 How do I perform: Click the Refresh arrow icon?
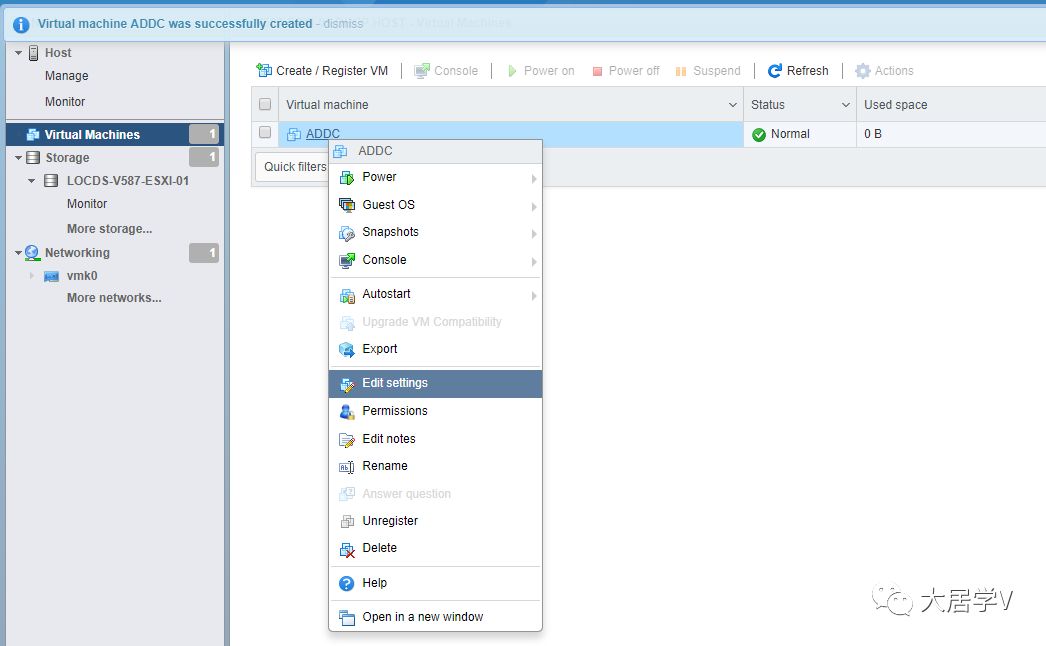pos(774,71)
